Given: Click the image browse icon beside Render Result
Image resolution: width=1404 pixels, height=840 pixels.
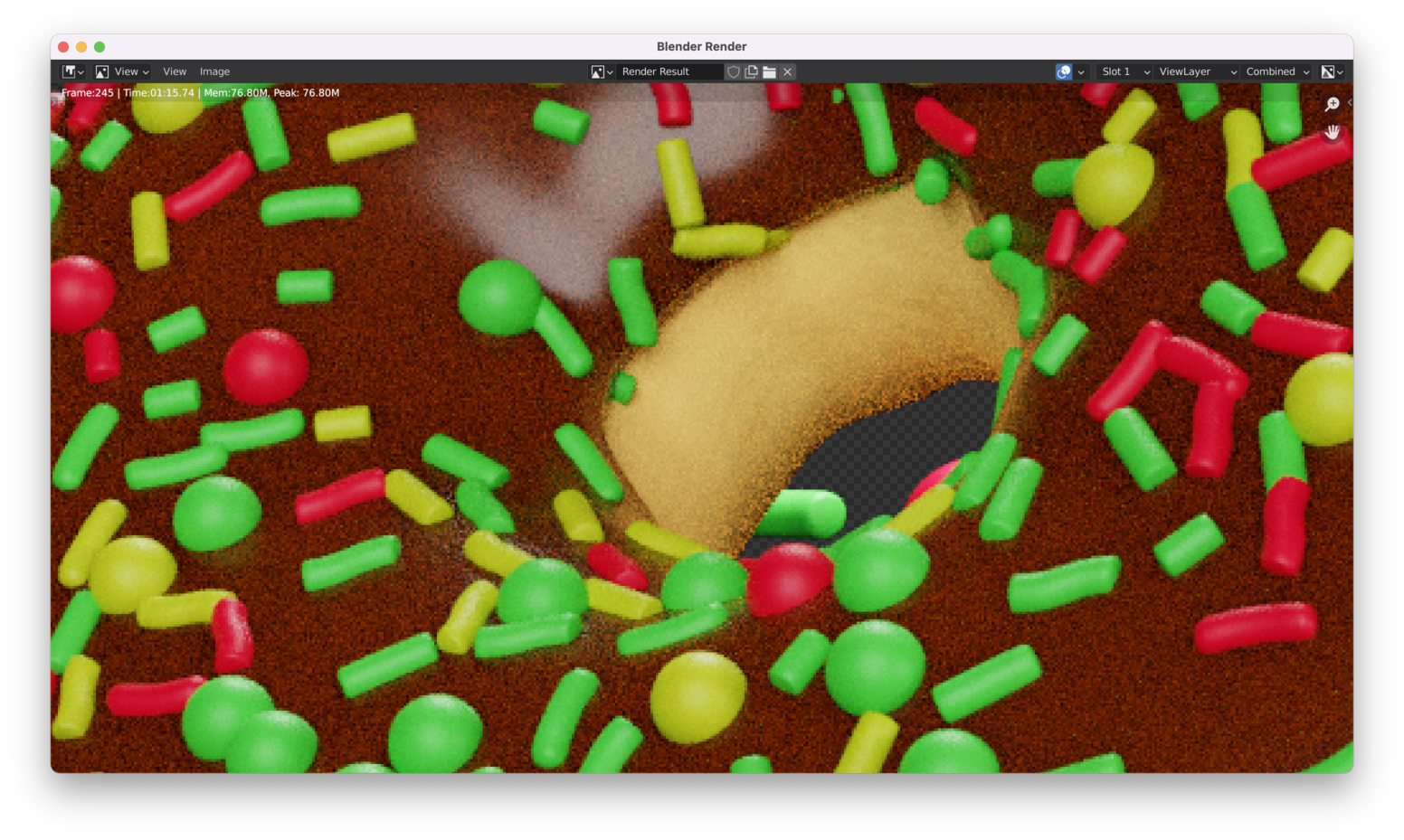Looking at the screenshot, I should coord(602,71).
